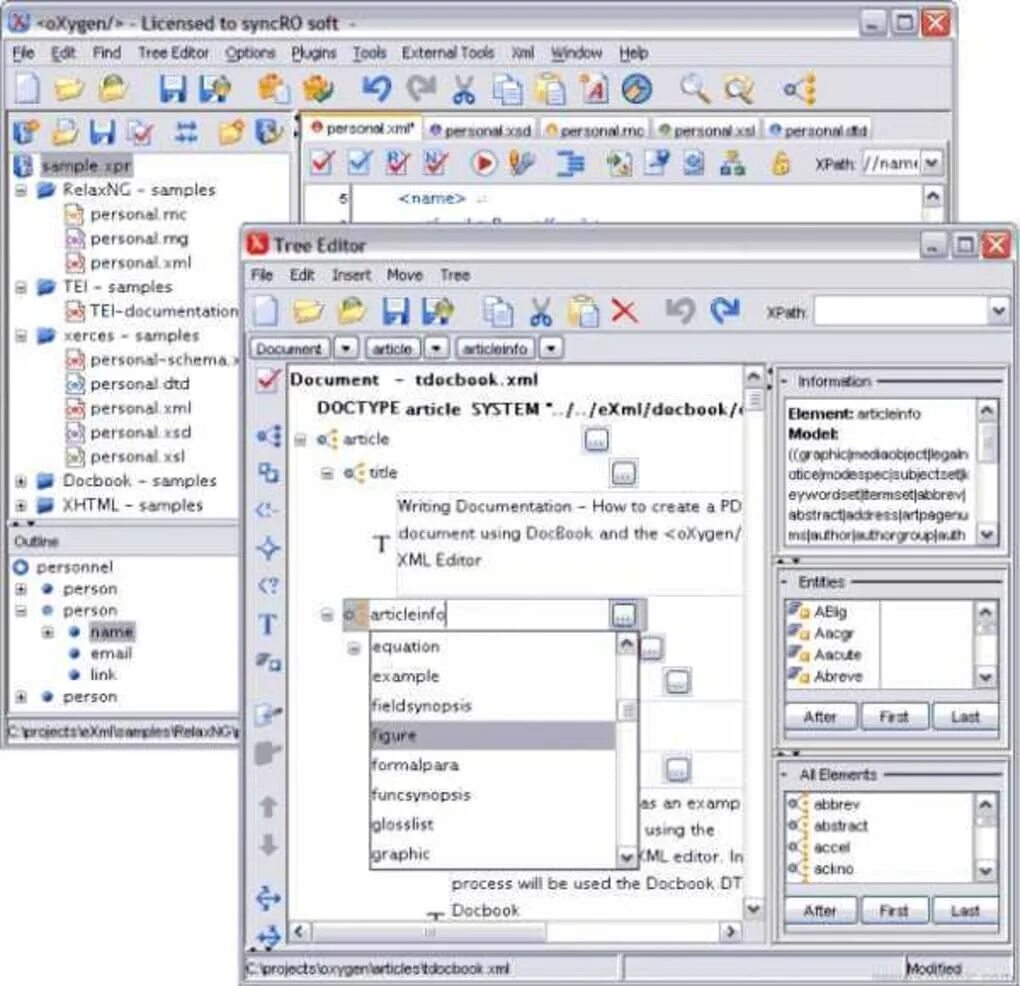Screen dimensions: 1020x986
Task: Click Save icon in oXygen main toolbar
Action: pyautogui.click(x=173, y=88)
